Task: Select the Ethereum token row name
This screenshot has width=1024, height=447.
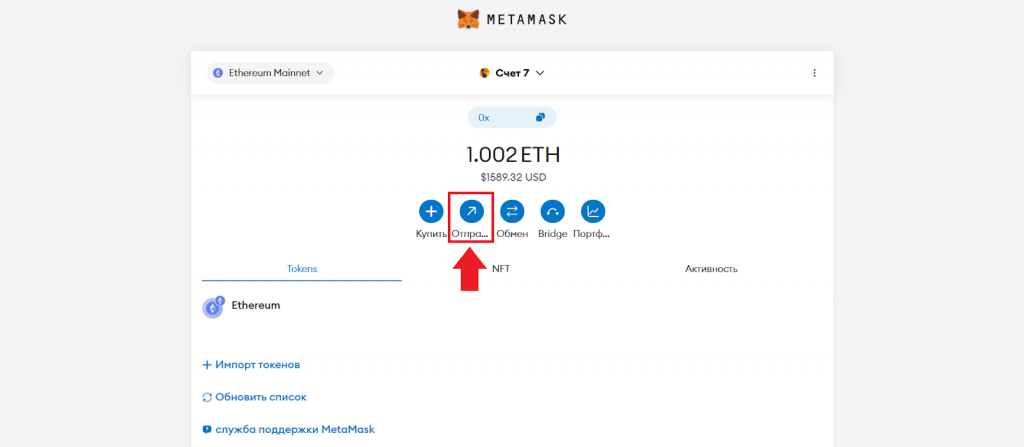Action: coord(256,305)
